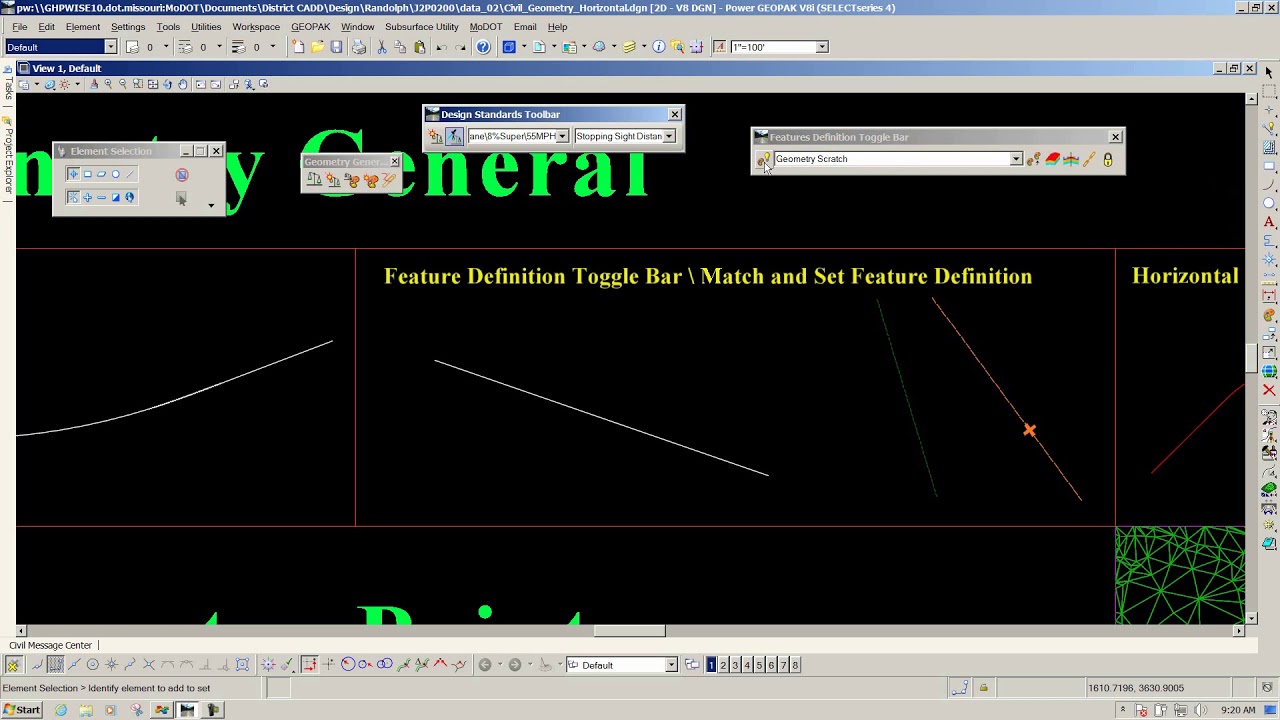Click the horizontal scrollbar thumb in View 1
The height and width of the screenshot is (720, 1280).
[x=630, y=631]
